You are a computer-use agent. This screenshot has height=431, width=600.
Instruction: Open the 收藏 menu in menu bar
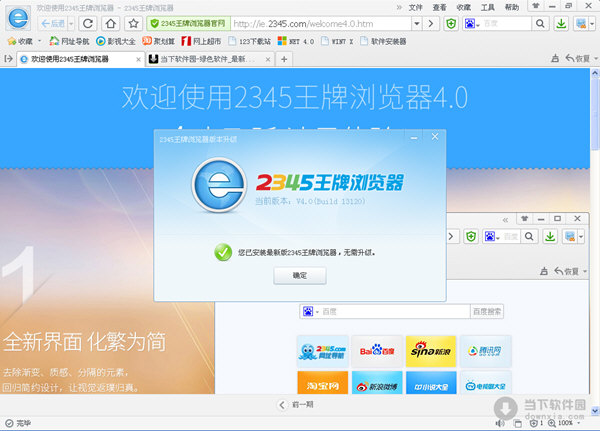tap(463, 7)
